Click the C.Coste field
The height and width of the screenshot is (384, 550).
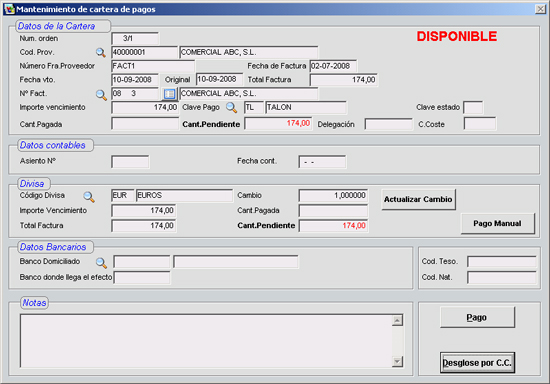479,124
